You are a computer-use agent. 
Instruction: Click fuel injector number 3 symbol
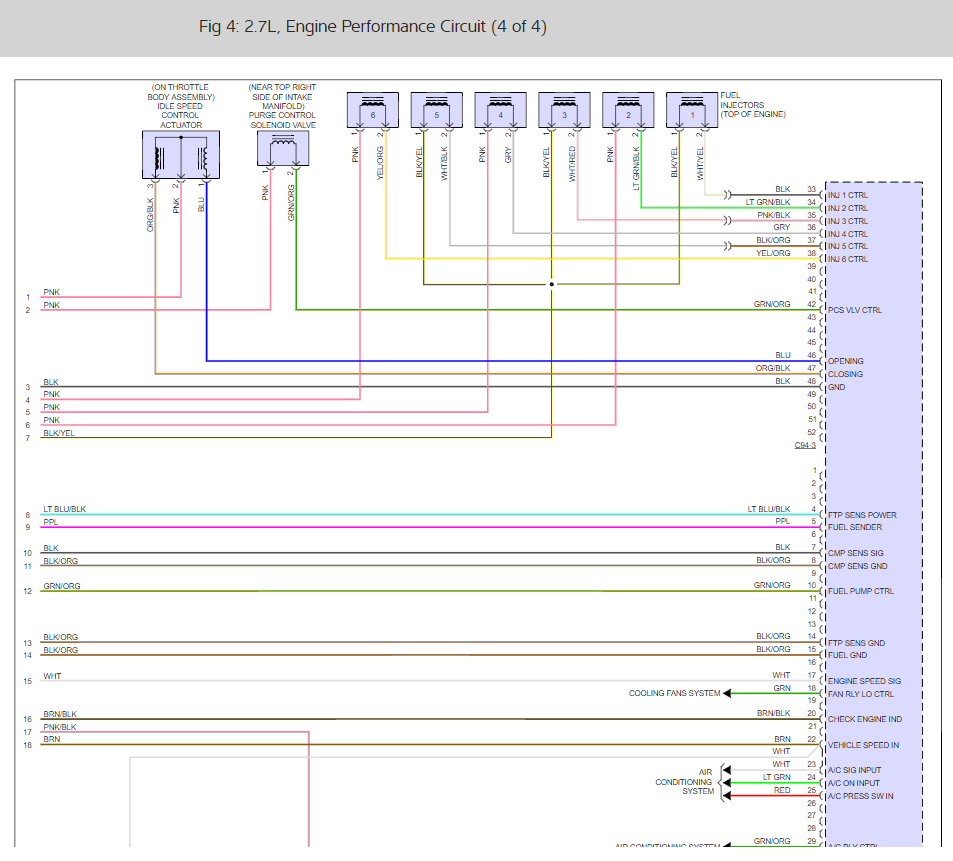click(x=564, y=110)
